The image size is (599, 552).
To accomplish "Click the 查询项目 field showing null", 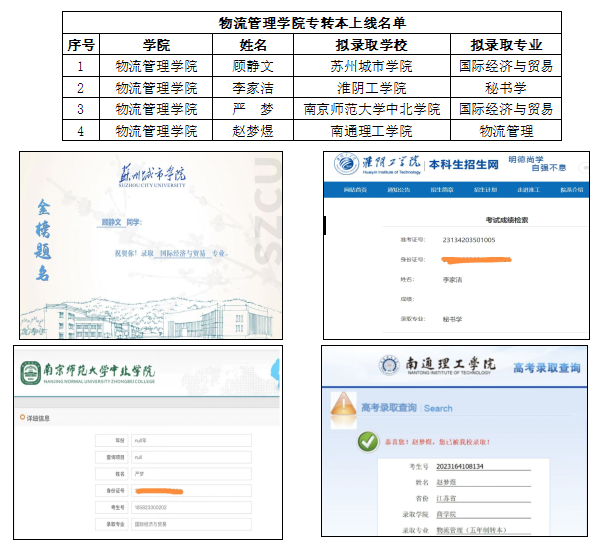I will [191, 457].
